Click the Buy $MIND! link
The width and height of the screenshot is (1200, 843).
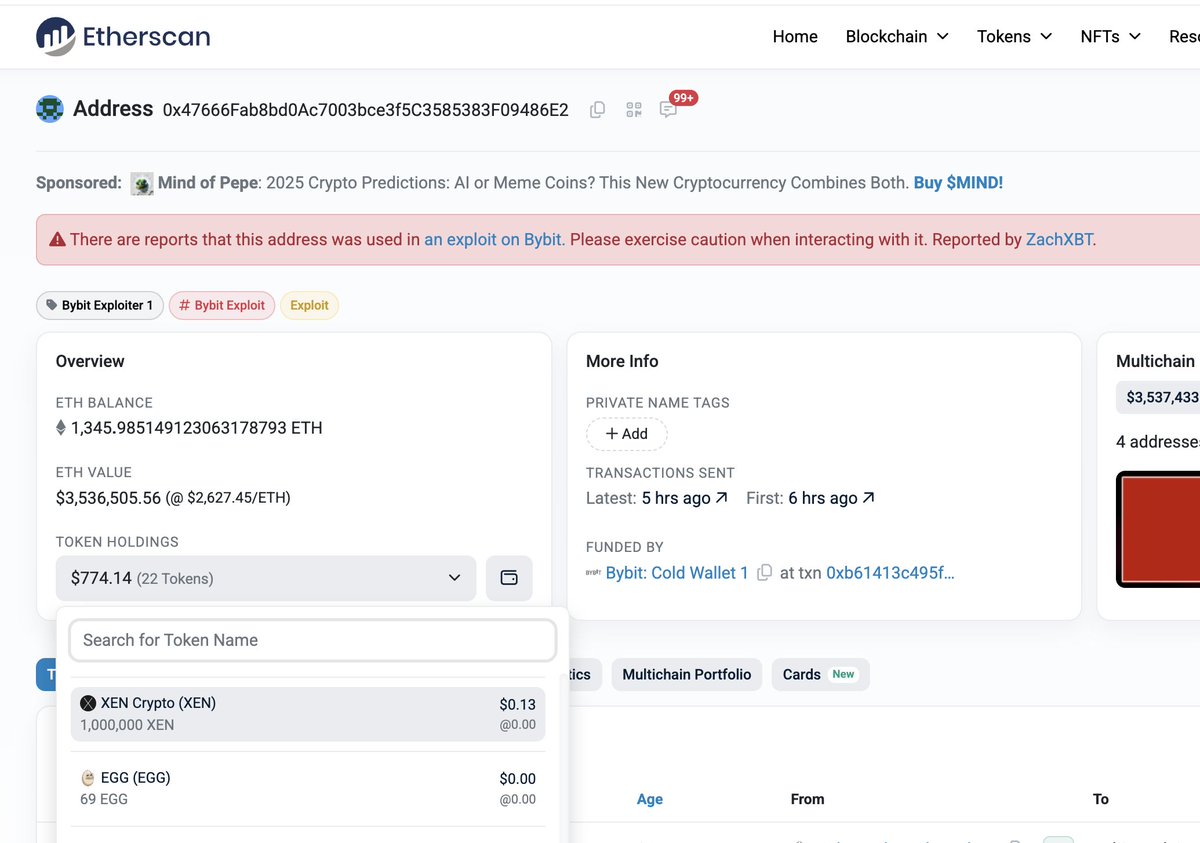[958, 182]
